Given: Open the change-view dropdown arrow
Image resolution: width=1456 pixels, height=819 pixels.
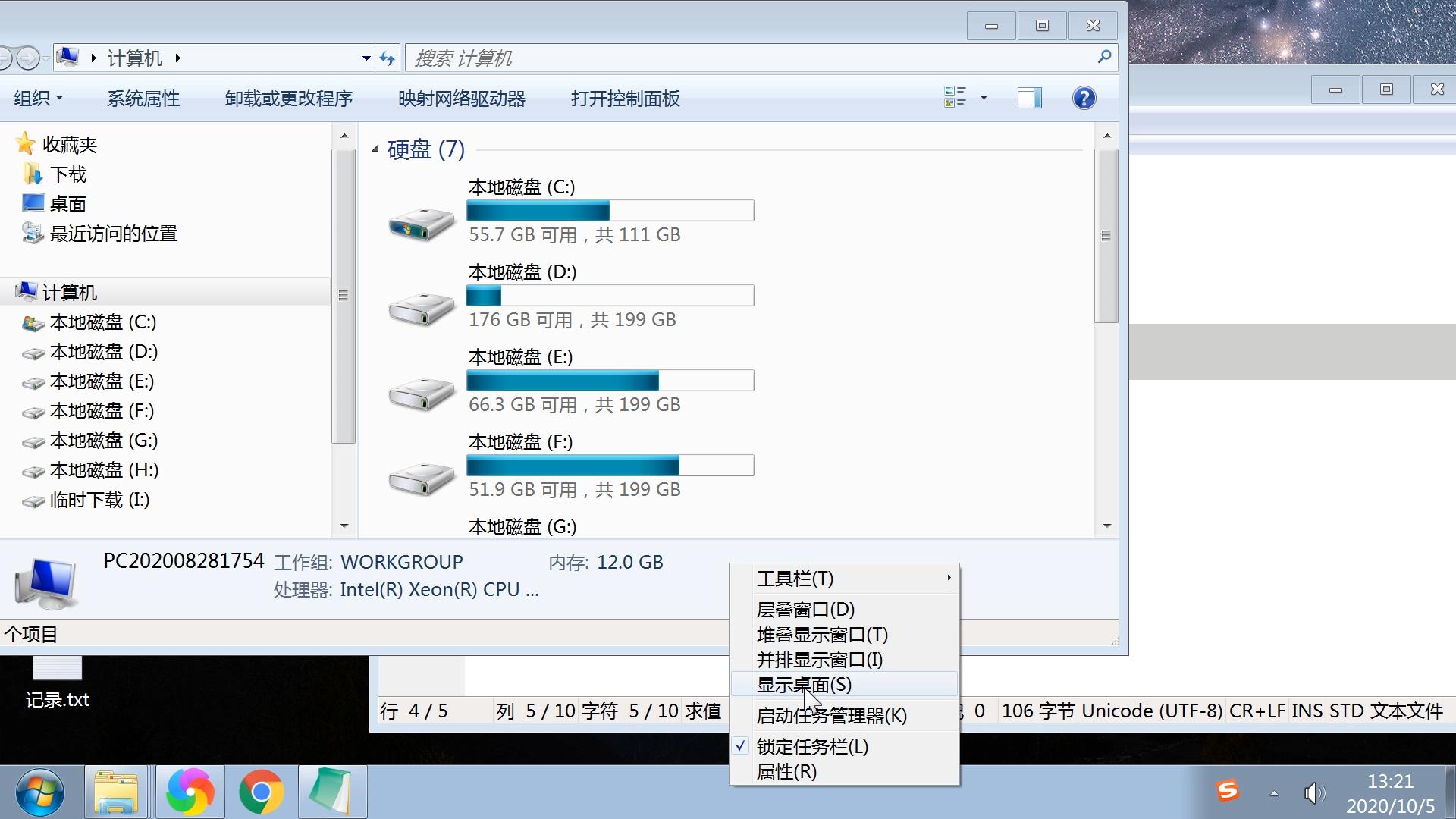Looking at the screenshot, I should click(x=984, y=98).
